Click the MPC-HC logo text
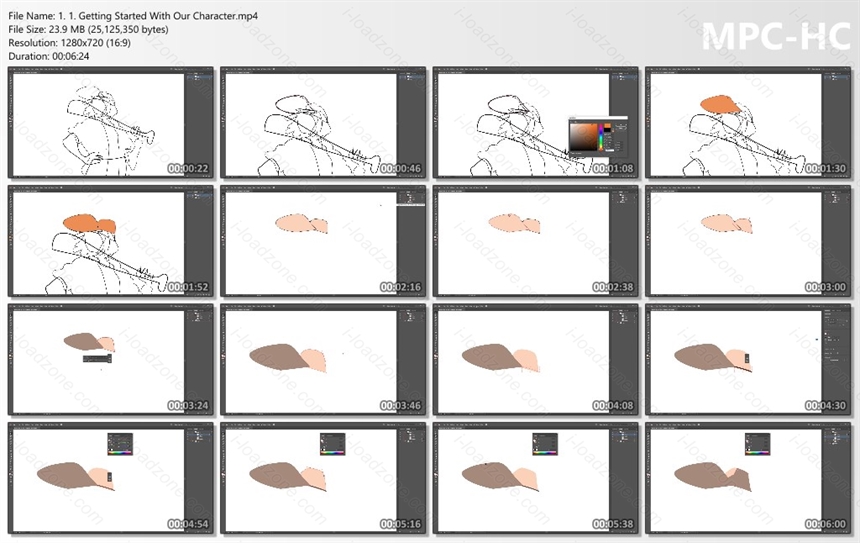This screenshot has height=543, width=860. [x=776, y=36]
